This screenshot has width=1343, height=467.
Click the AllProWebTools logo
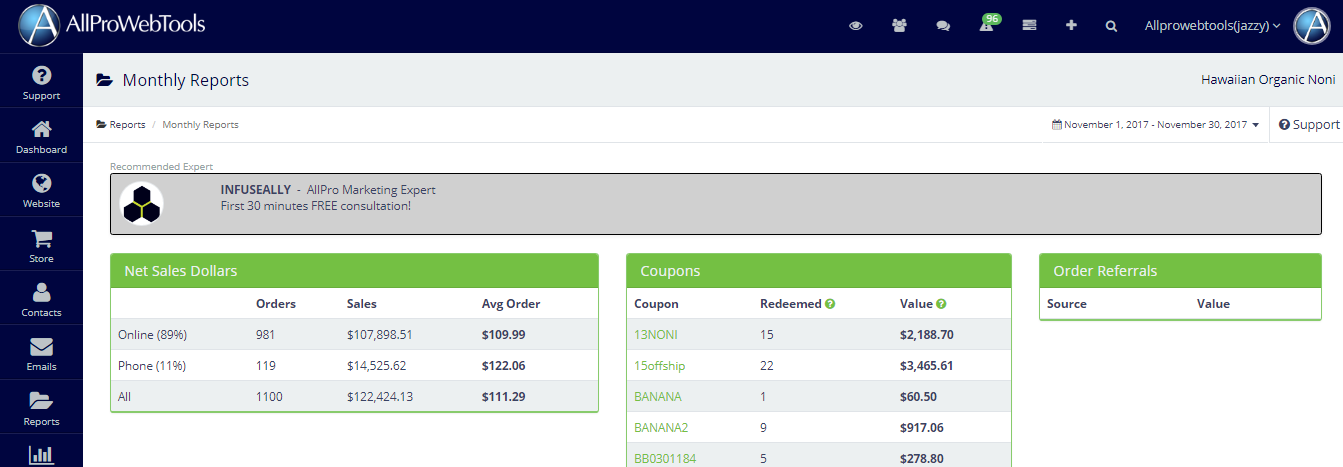coord(112,25)
